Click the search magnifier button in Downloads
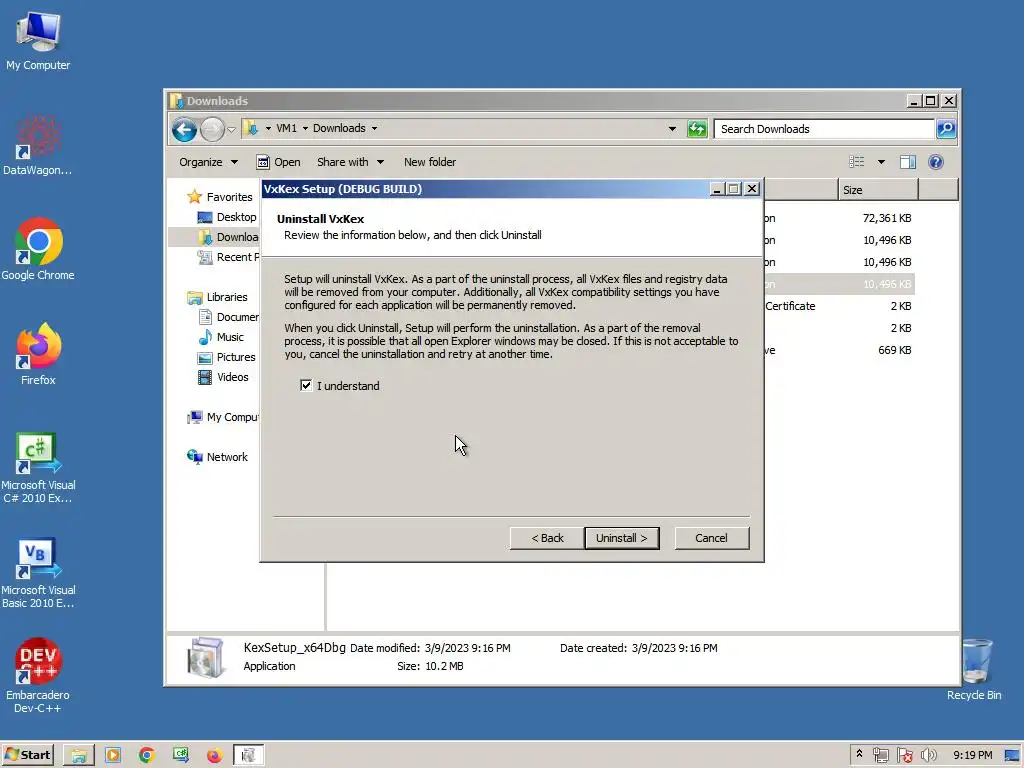1024x768 pixels. click(946, 129)
